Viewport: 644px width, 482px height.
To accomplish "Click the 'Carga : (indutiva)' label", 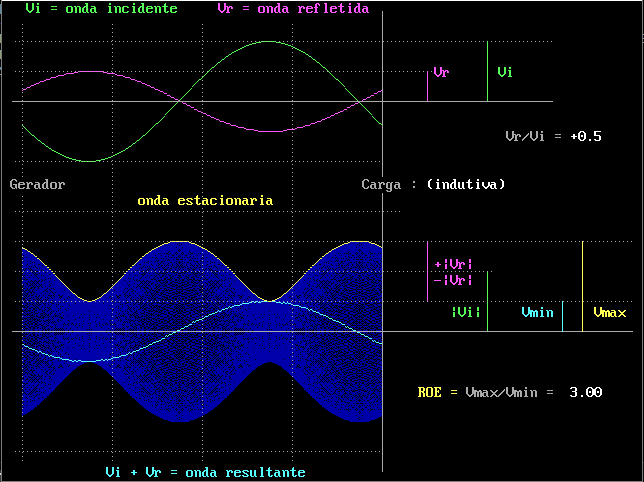I will 433,184.
